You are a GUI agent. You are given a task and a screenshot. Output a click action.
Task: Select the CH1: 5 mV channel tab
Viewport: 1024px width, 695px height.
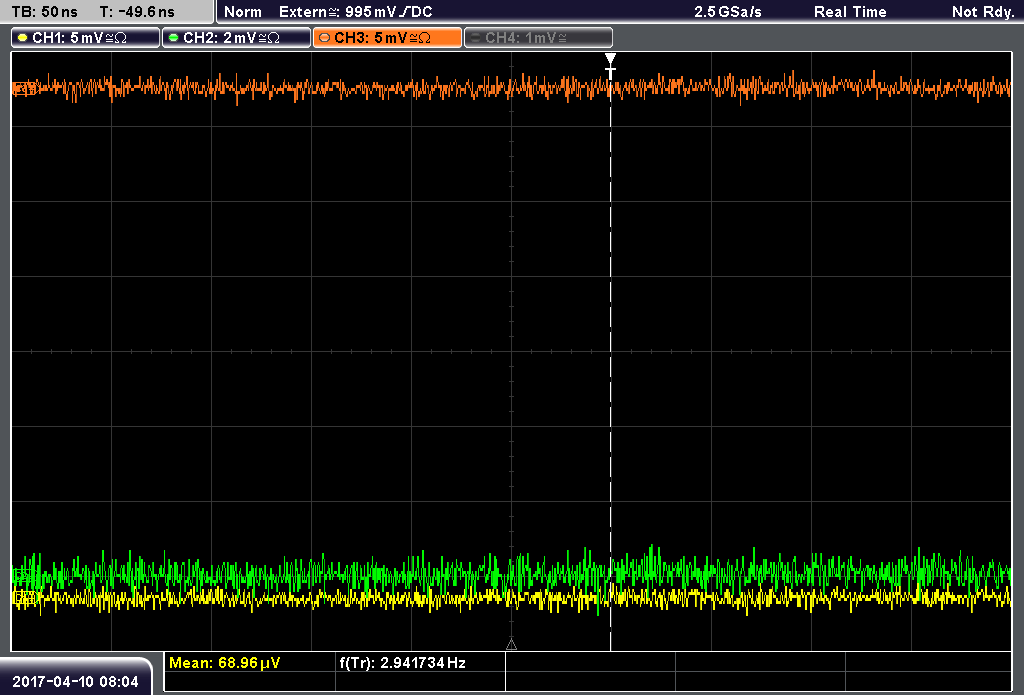point(86,38)
